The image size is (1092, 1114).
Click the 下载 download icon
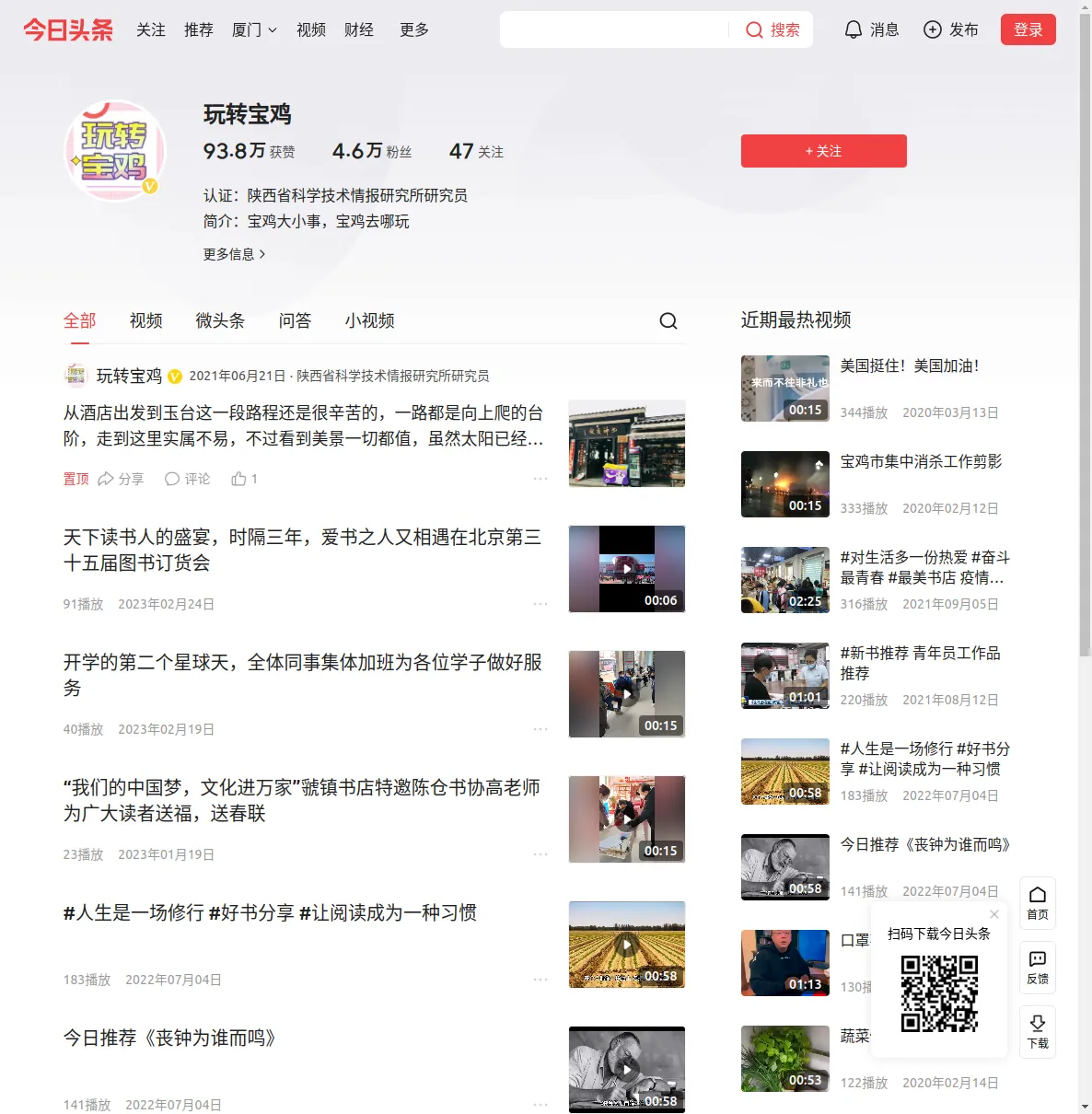pos(1038,1024)
